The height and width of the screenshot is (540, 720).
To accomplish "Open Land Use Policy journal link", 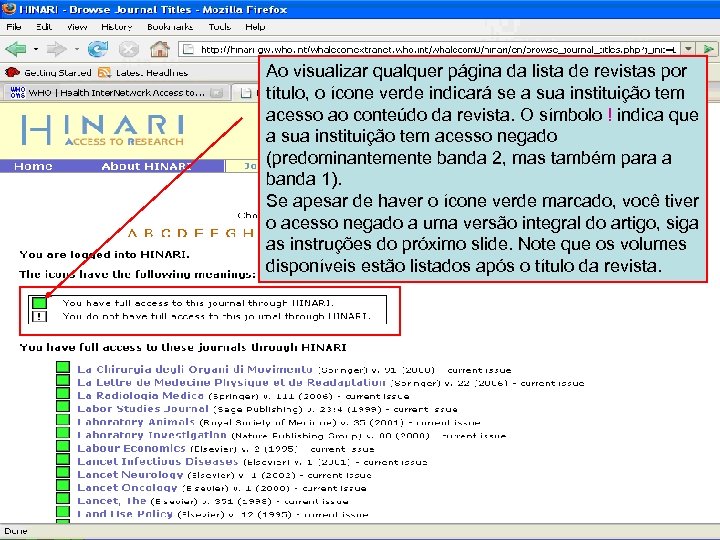I will click(125, 514).
